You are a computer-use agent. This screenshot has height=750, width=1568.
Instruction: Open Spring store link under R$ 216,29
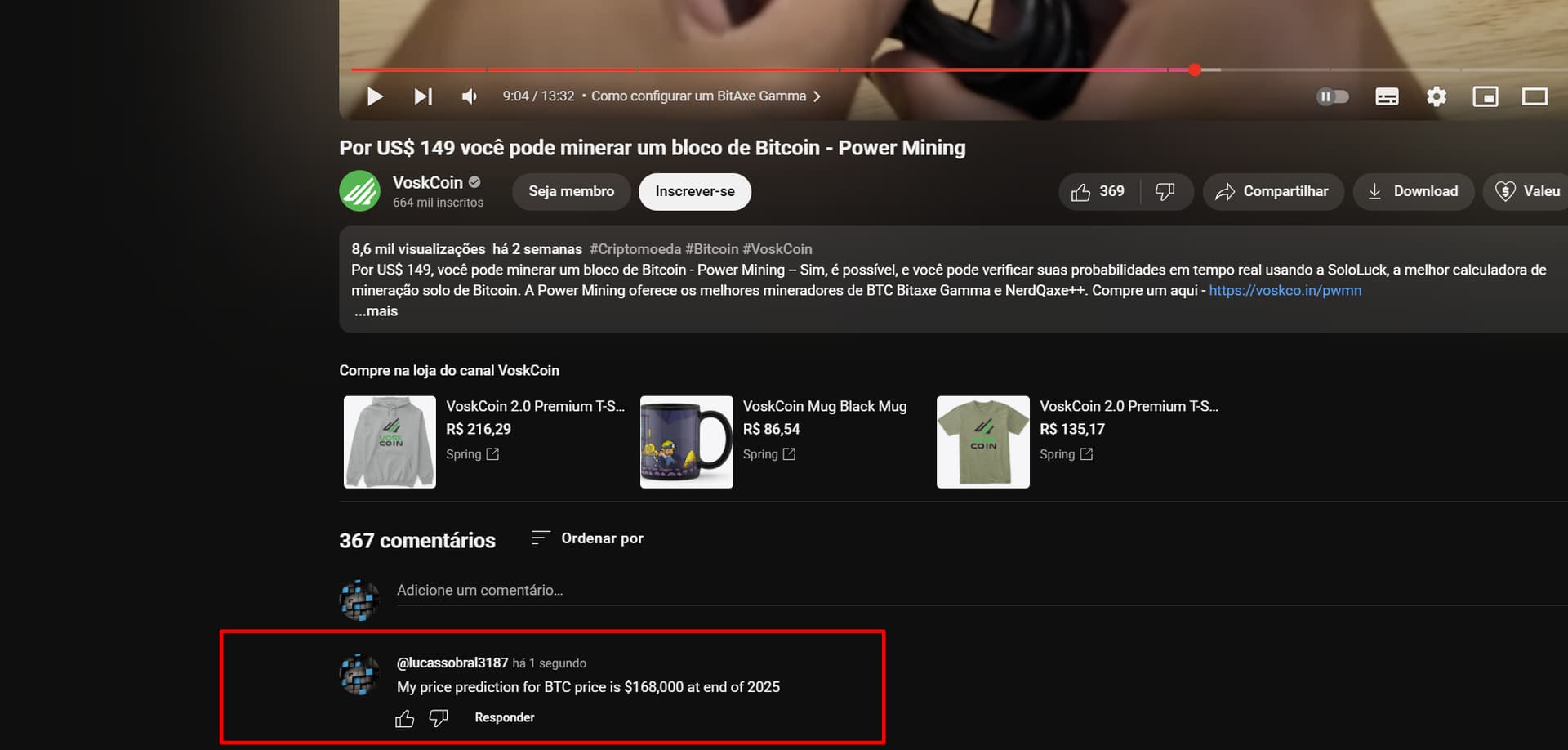[x=472, y=454]
